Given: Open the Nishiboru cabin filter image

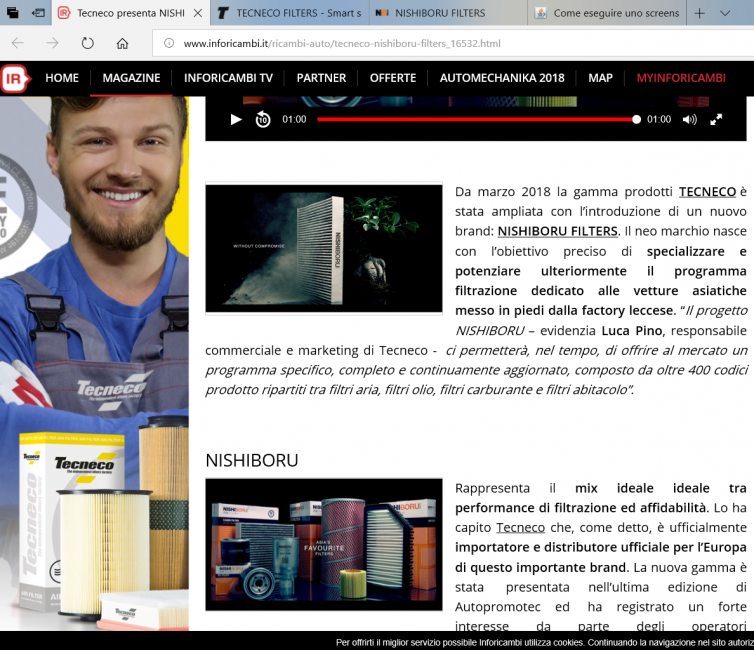Looking at the screenshot, I should click(324, 249).
